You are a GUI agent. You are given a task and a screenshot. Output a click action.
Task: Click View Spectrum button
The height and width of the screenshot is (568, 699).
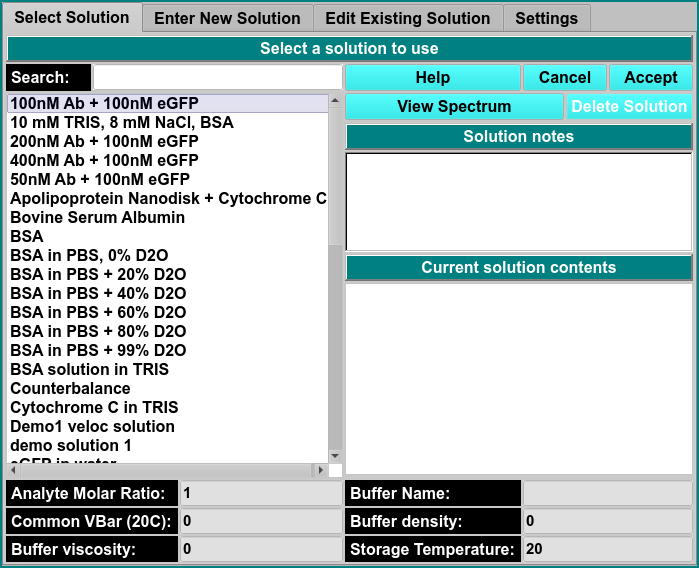click(454, 107)
